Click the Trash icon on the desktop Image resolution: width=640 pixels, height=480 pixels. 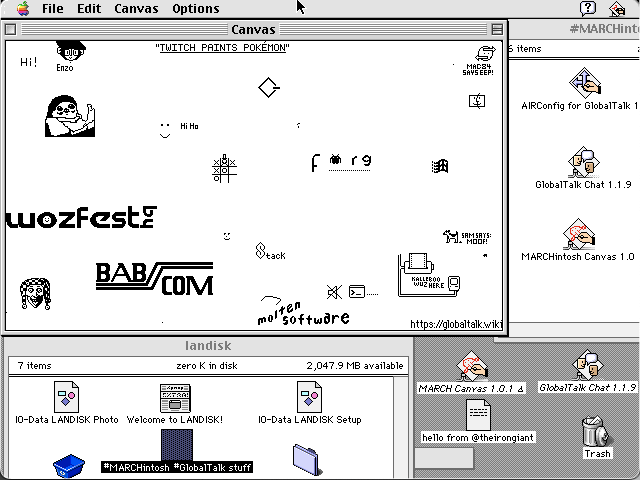point(597,432)
